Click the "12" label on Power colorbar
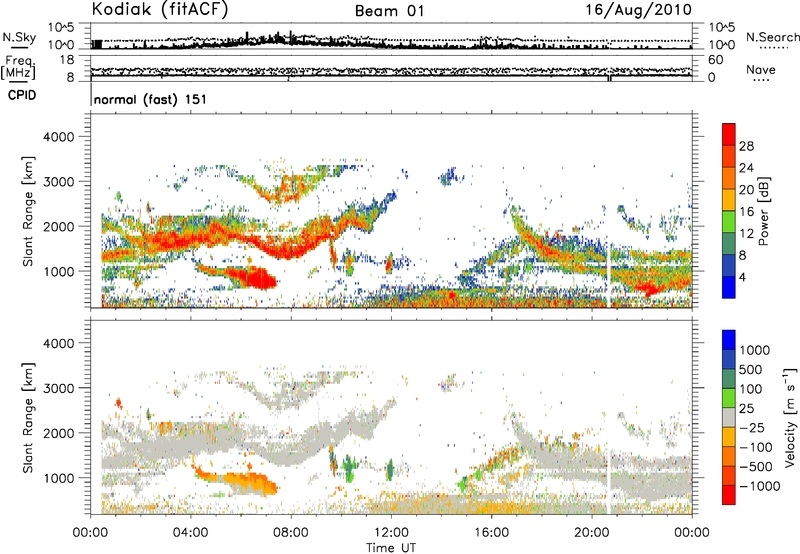The image size is (800, 554). [x=746, y=234]
